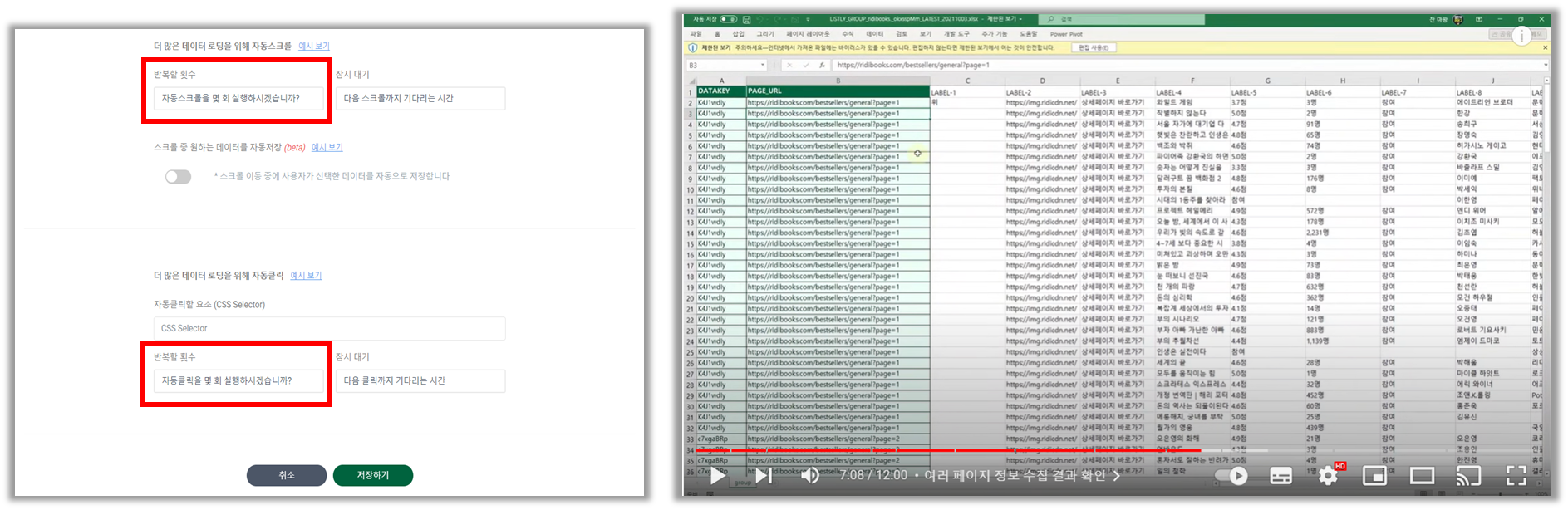1568x510 pixels.
Task: Open video settings gear
Action: pyautogui.click(x=1328, y=476)
